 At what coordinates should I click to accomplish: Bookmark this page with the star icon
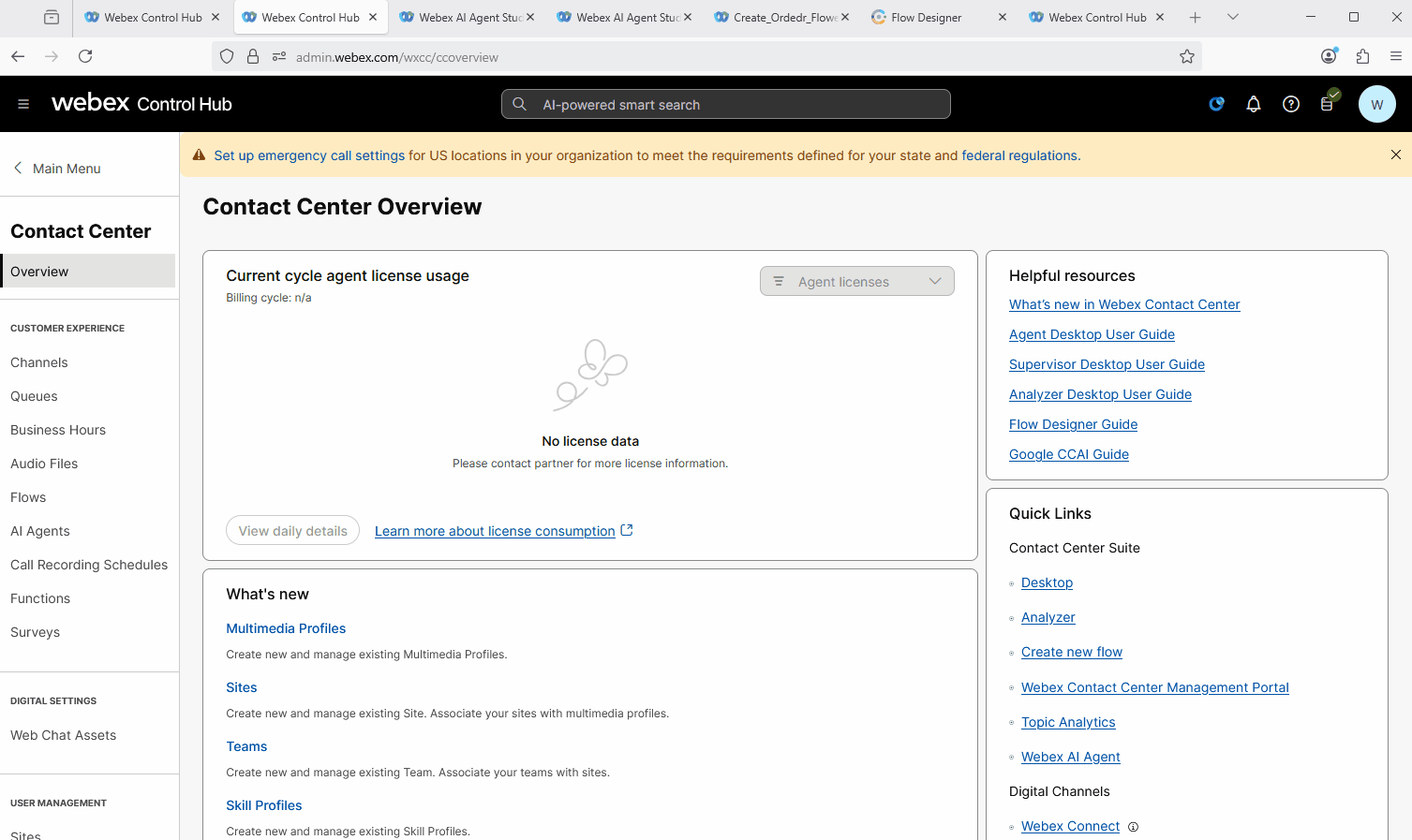1186,56
